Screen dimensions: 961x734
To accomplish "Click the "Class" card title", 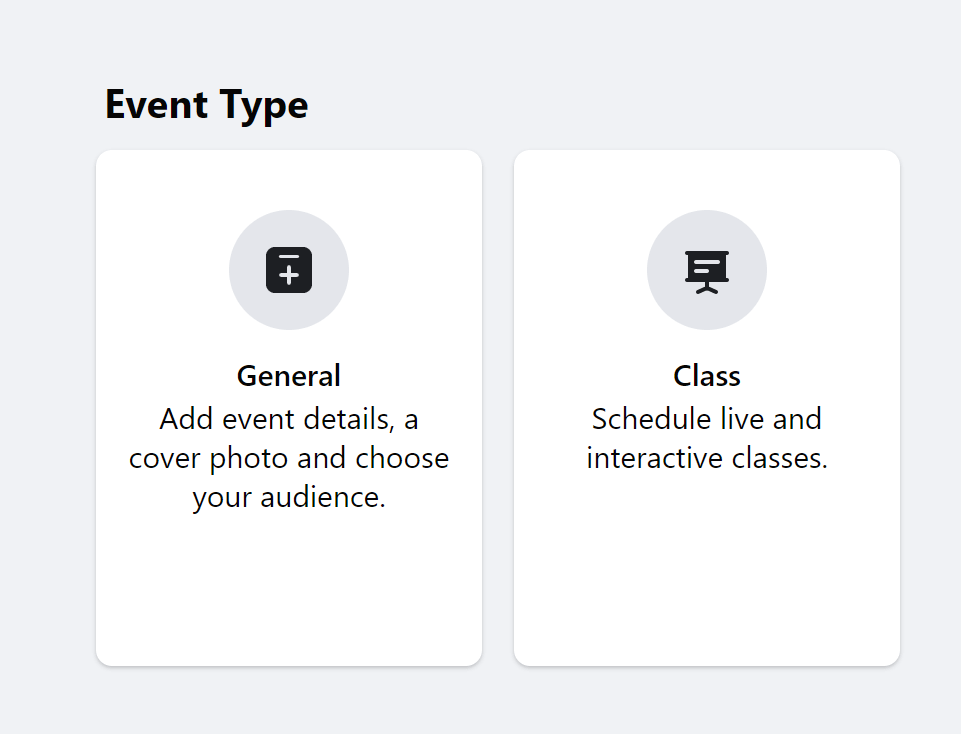I will click(707, 376).
